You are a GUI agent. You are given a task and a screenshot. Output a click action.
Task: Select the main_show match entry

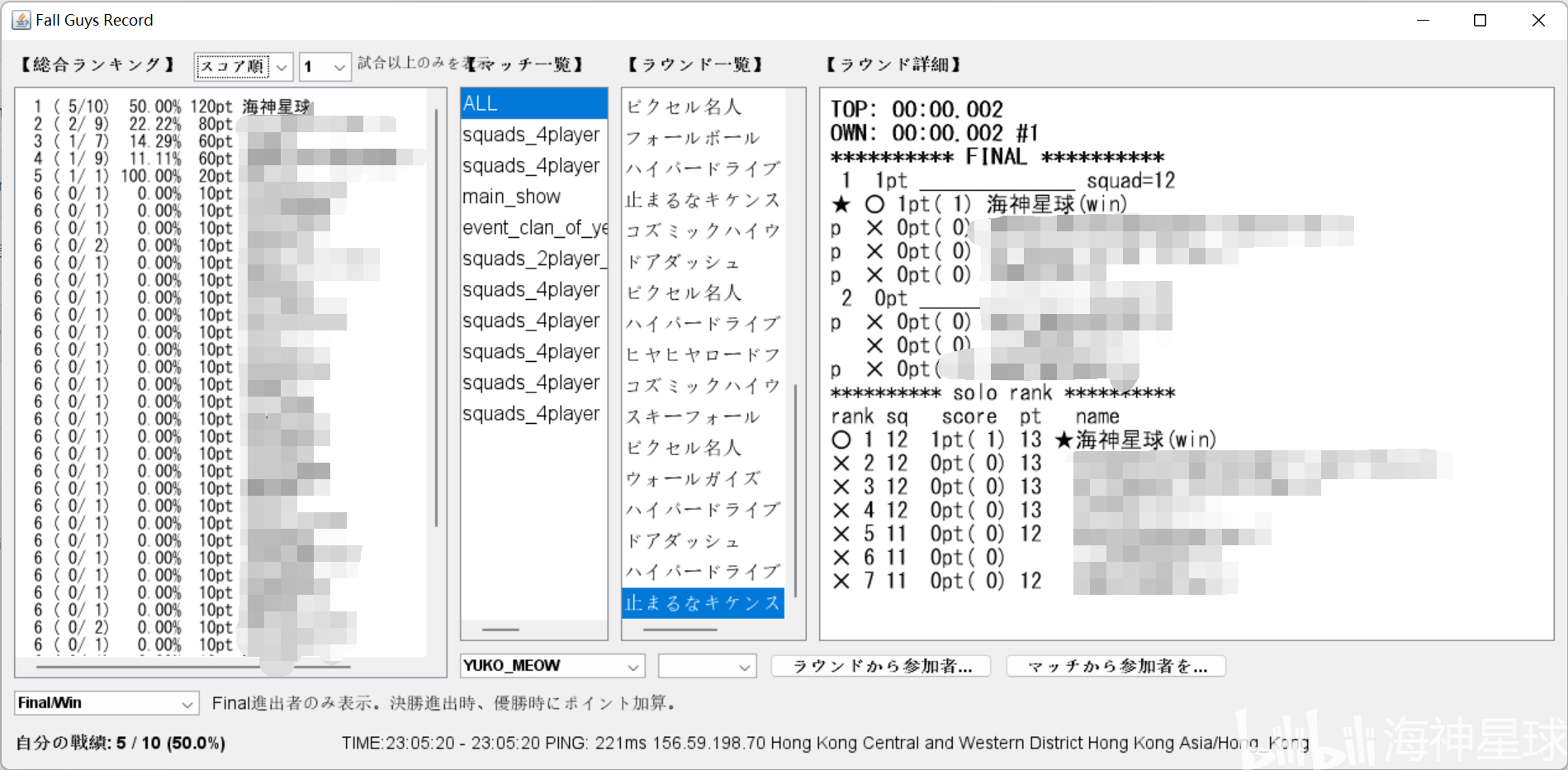533,197
